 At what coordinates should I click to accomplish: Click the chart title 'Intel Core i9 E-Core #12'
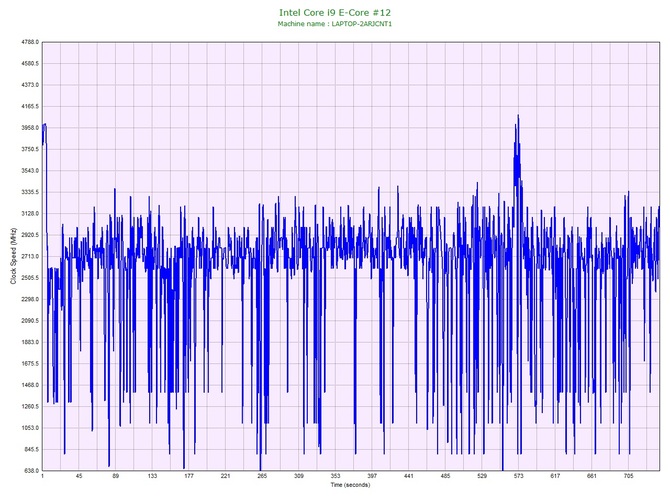point(335,13)
